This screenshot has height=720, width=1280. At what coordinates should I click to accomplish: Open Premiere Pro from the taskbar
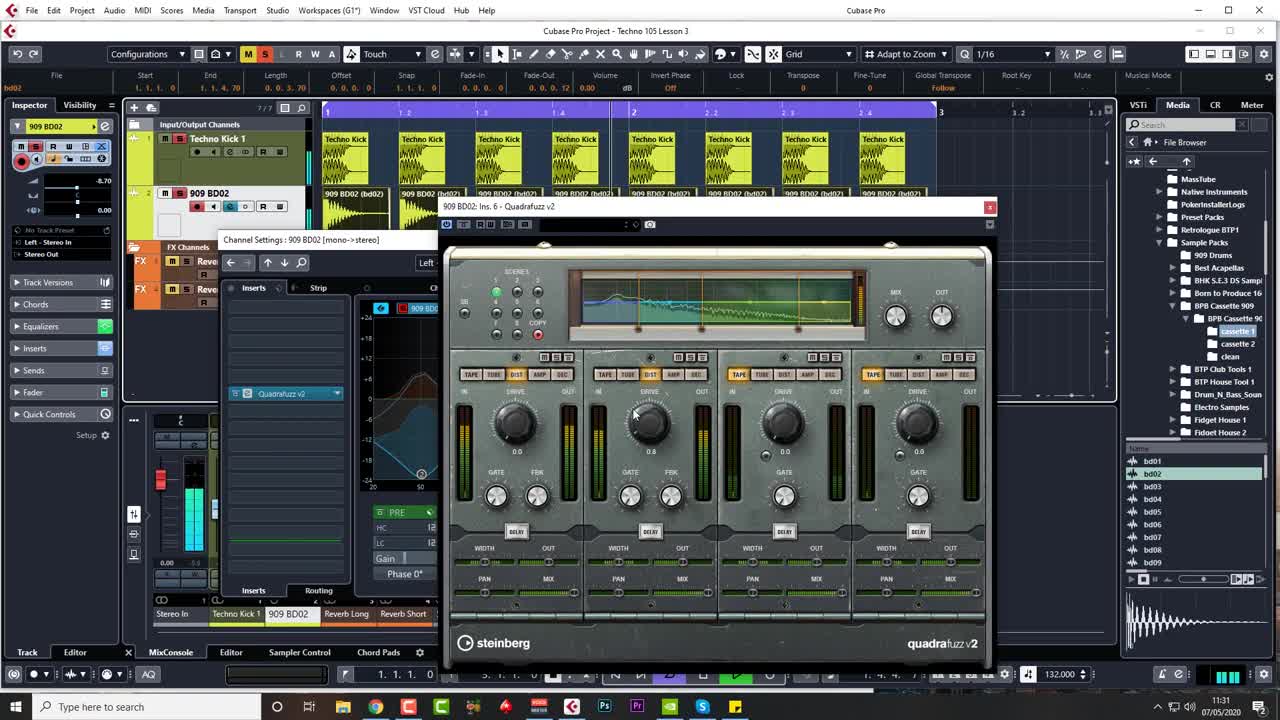tap(637, 707)
